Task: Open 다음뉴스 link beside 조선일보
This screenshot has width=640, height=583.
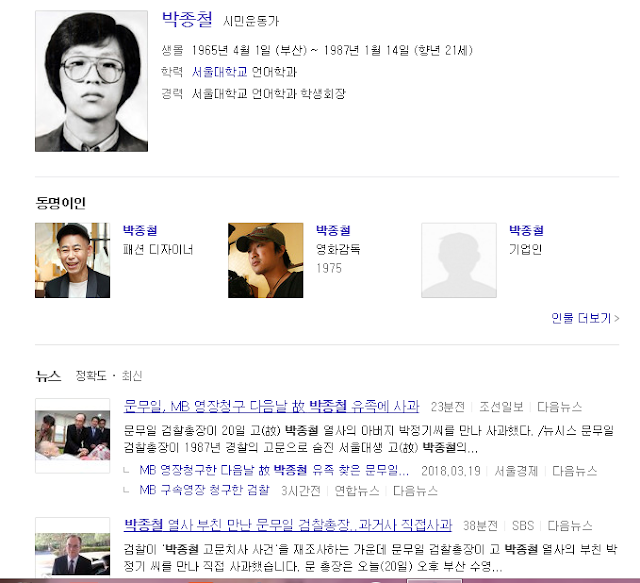Action: pos(559,407)
